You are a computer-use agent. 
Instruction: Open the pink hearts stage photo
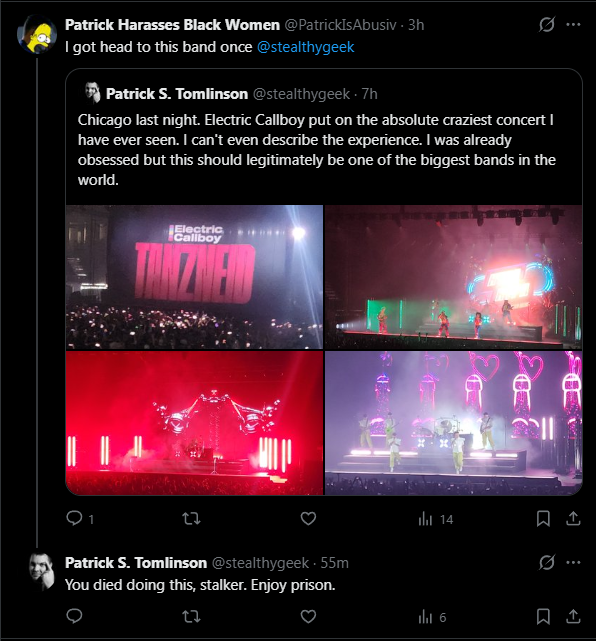point(453,423)
